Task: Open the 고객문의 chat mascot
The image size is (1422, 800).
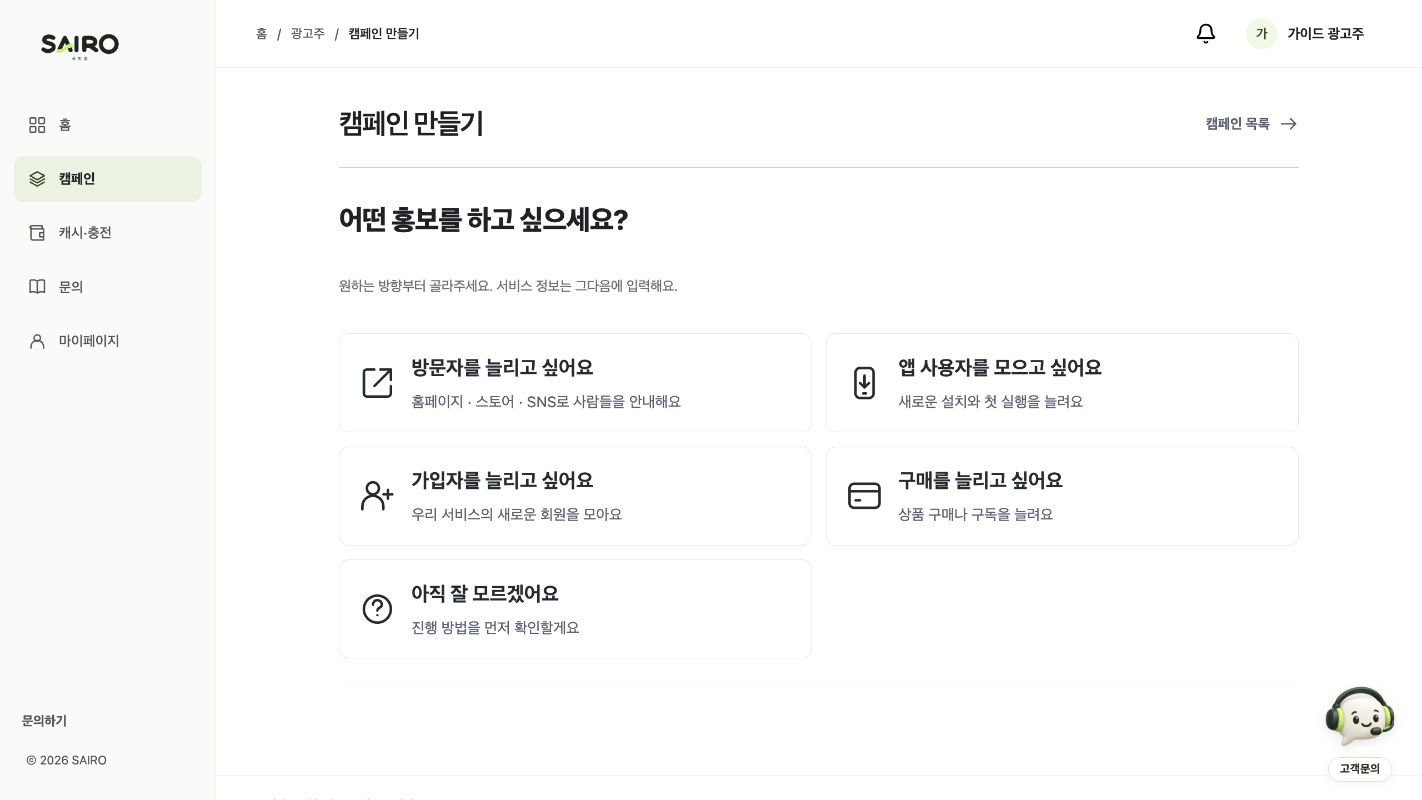Action: pos(1360,716)
